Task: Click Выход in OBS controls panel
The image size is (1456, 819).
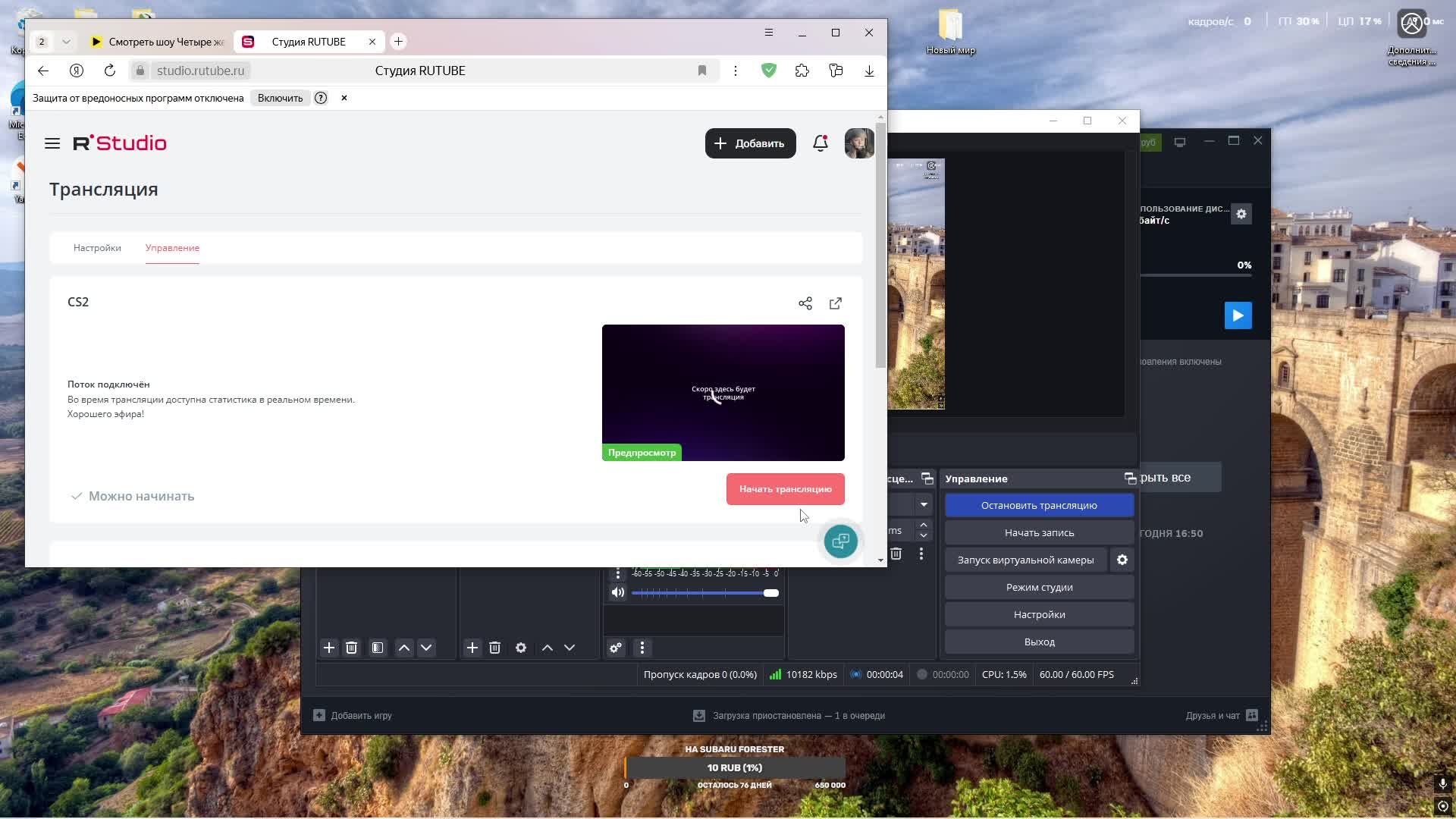Action: (1039, 642)
